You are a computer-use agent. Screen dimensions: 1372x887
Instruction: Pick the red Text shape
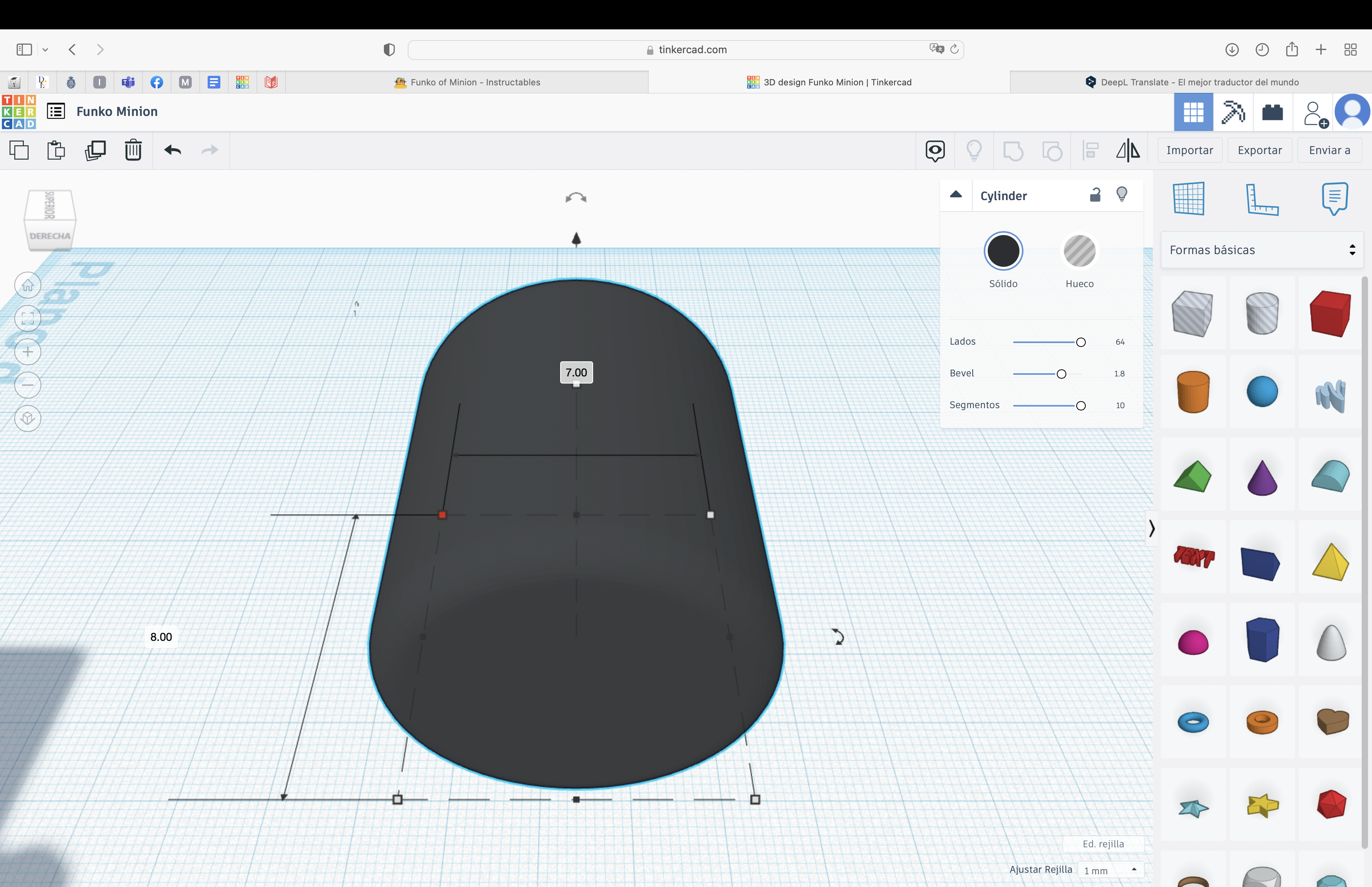pyautogui.click(x=1194, y=556)
